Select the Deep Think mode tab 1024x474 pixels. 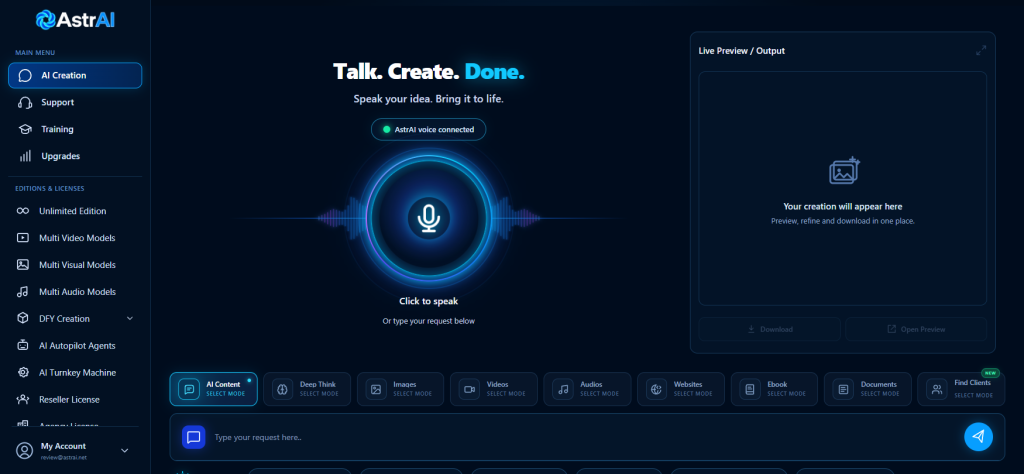pyautogui.click(x=307, y=389)
